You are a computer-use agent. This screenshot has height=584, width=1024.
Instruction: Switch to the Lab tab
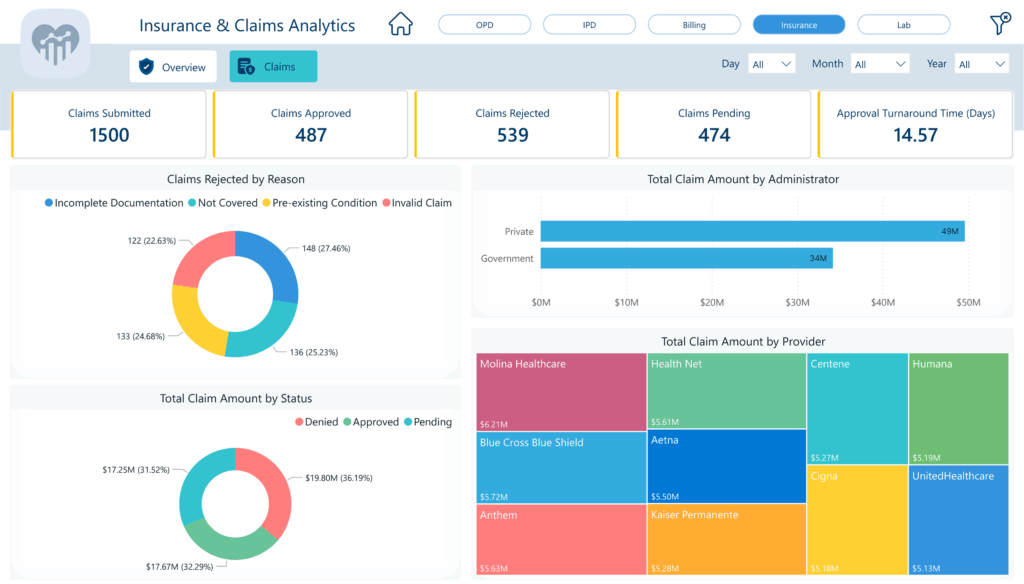(x=903, y=24)
